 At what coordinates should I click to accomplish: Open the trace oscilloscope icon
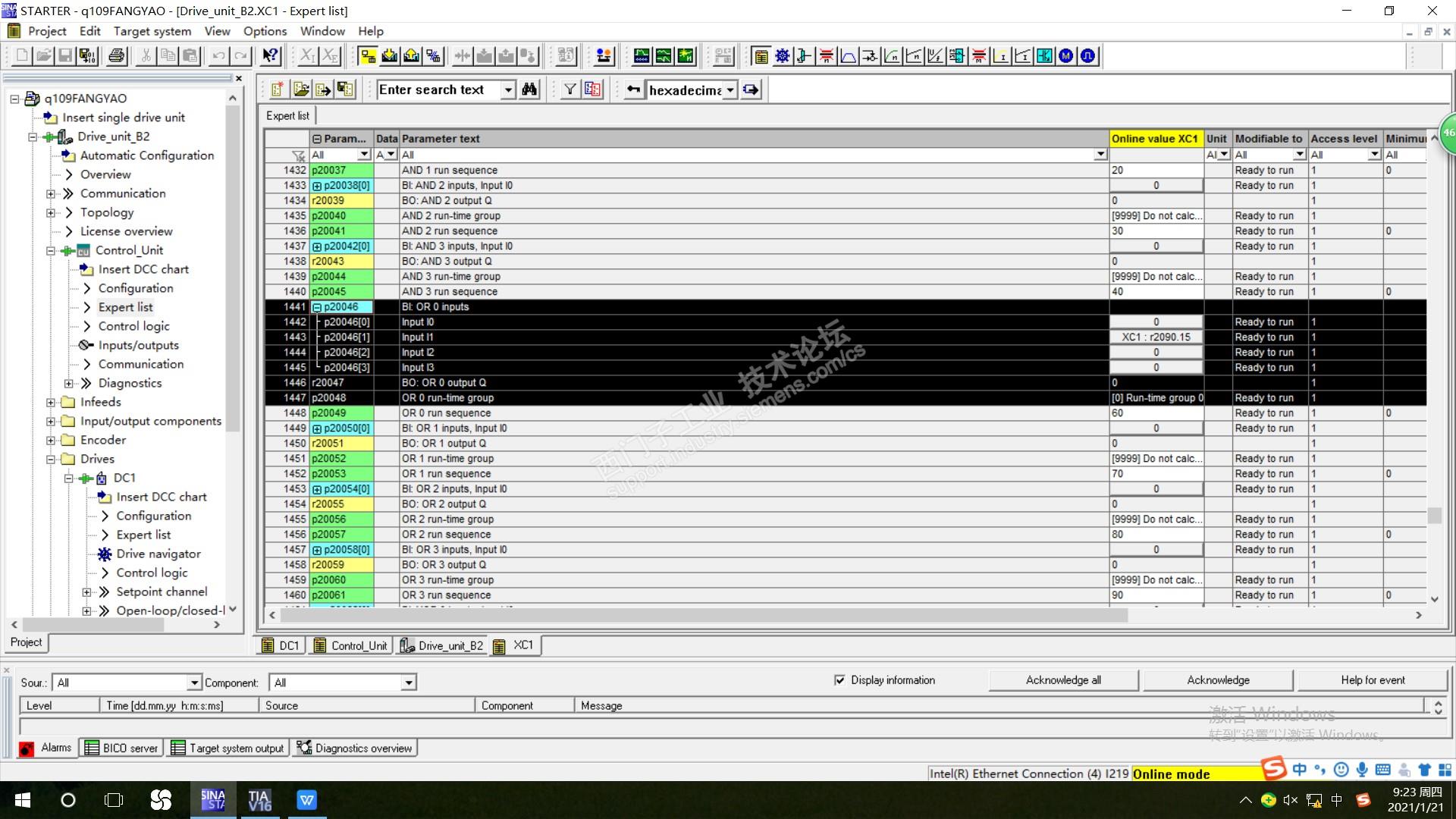(642, 56)
